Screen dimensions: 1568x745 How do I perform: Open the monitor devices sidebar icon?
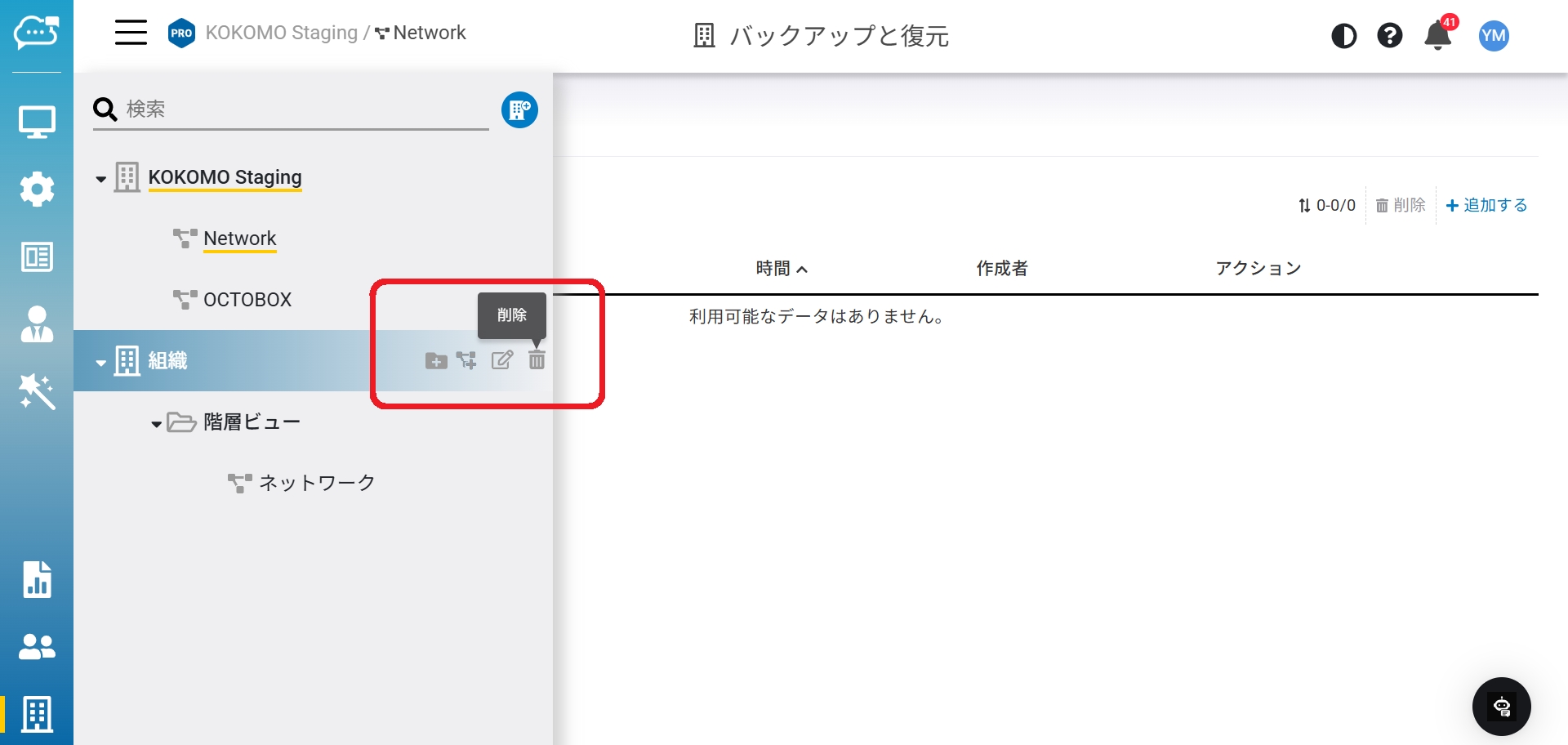pos(37,123)
